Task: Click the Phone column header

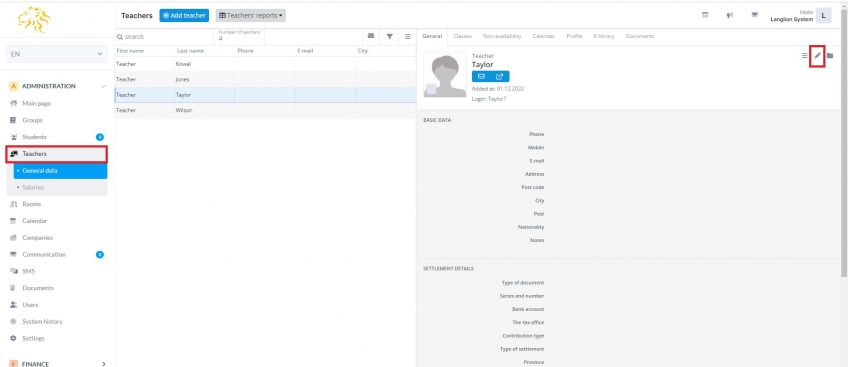Action: [x=245, y=51]
